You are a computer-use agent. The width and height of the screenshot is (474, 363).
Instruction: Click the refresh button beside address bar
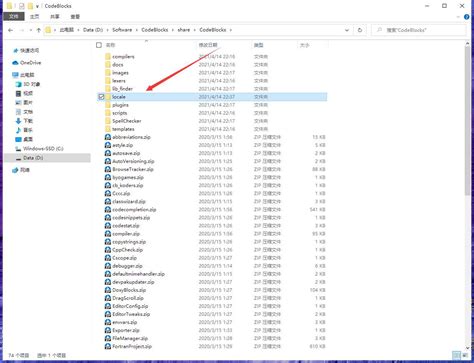pos(360,30)
